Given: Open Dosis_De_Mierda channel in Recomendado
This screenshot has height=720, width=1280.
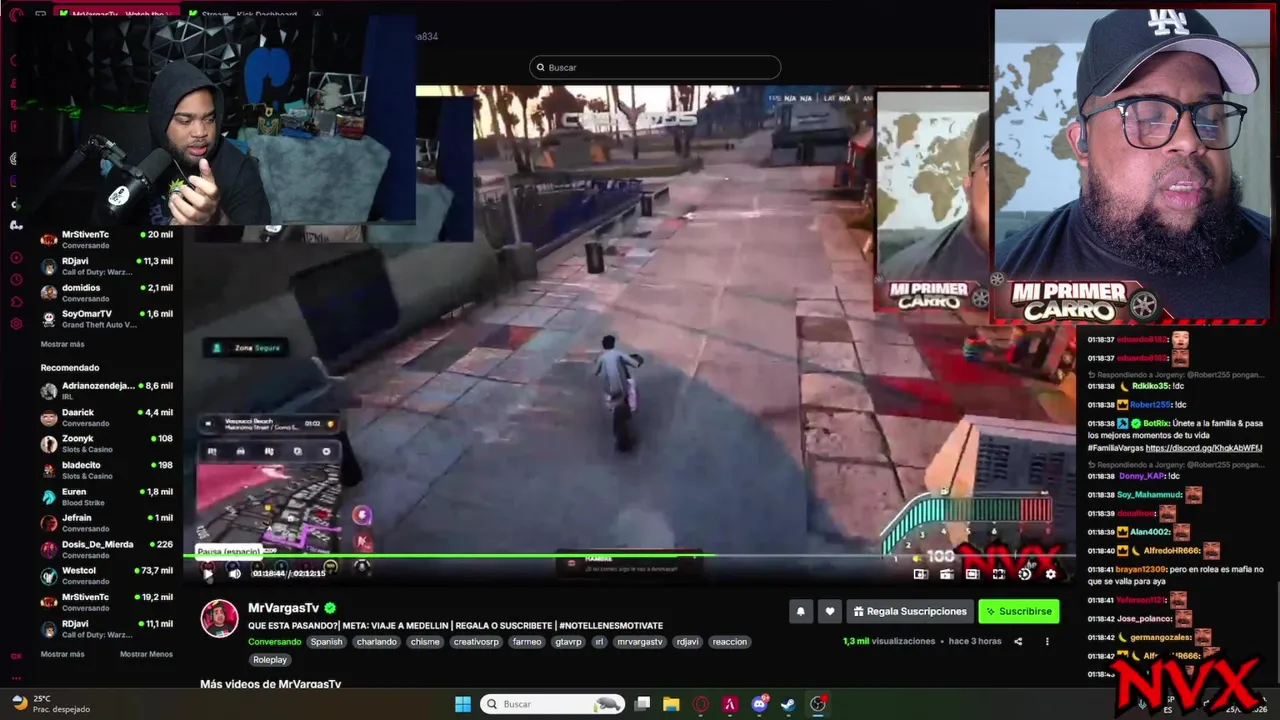Looking at the screenshot, I should [x=107, y=549].
